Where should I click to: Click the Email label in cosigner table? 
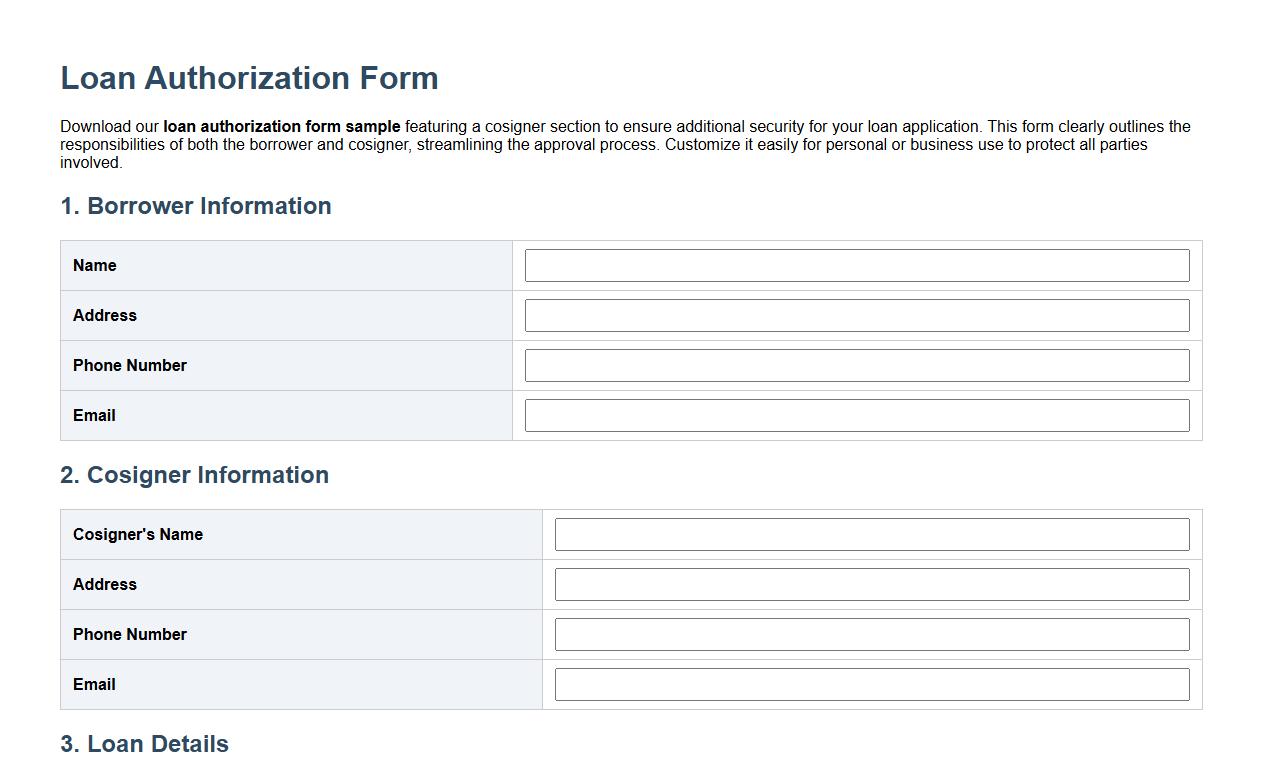(x=94, y=684)
